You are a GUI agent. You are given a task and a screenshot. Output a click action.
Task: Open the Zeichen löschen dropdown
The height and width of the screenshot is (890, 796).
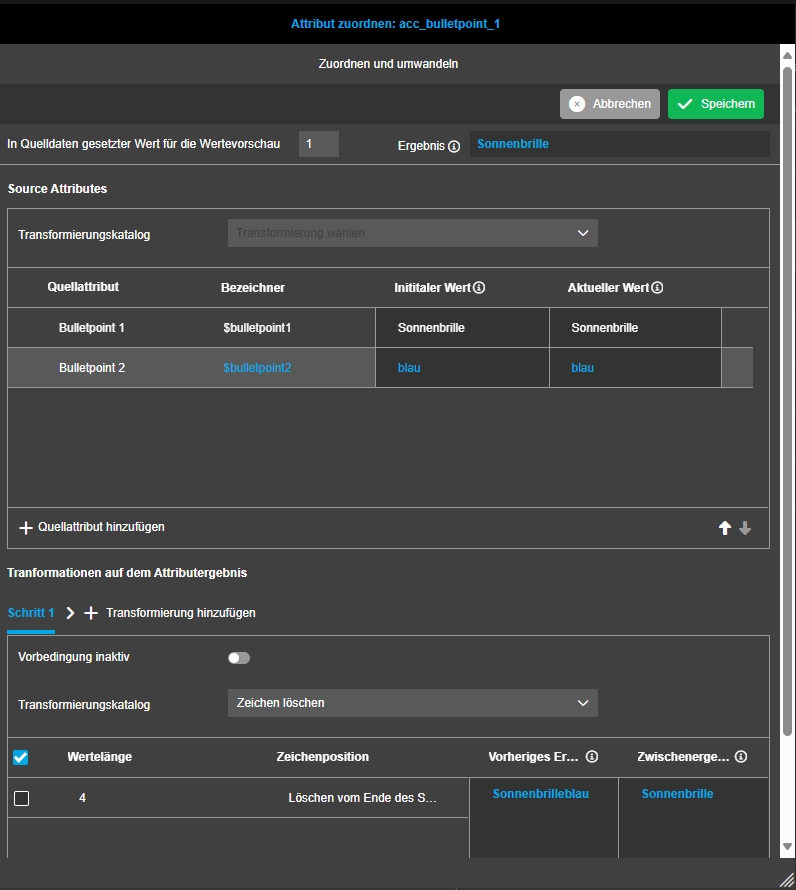pos(412,703)
